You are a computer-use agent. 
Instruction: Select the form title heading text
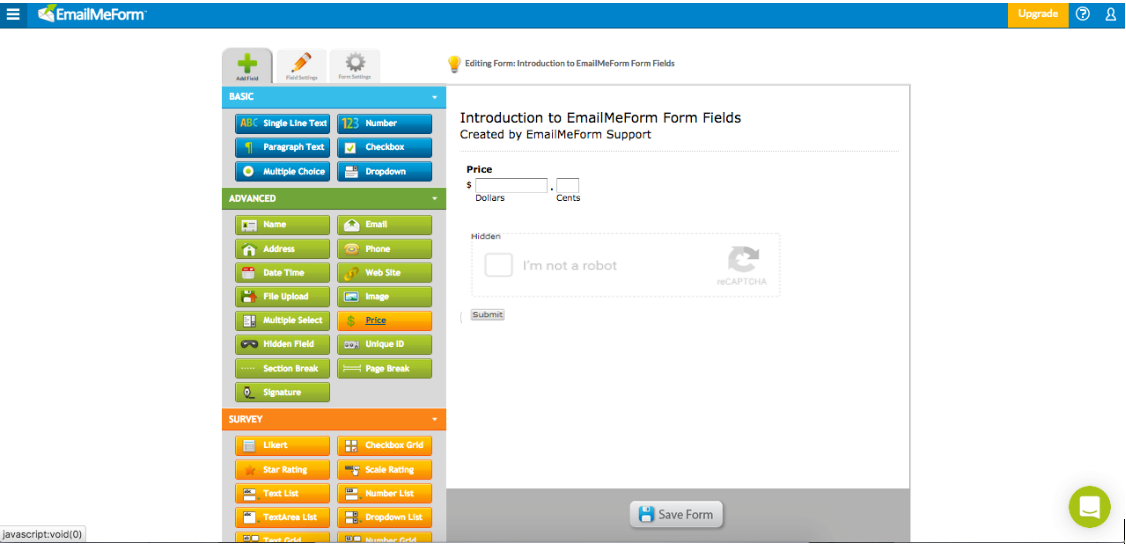(x=600, y=118)
